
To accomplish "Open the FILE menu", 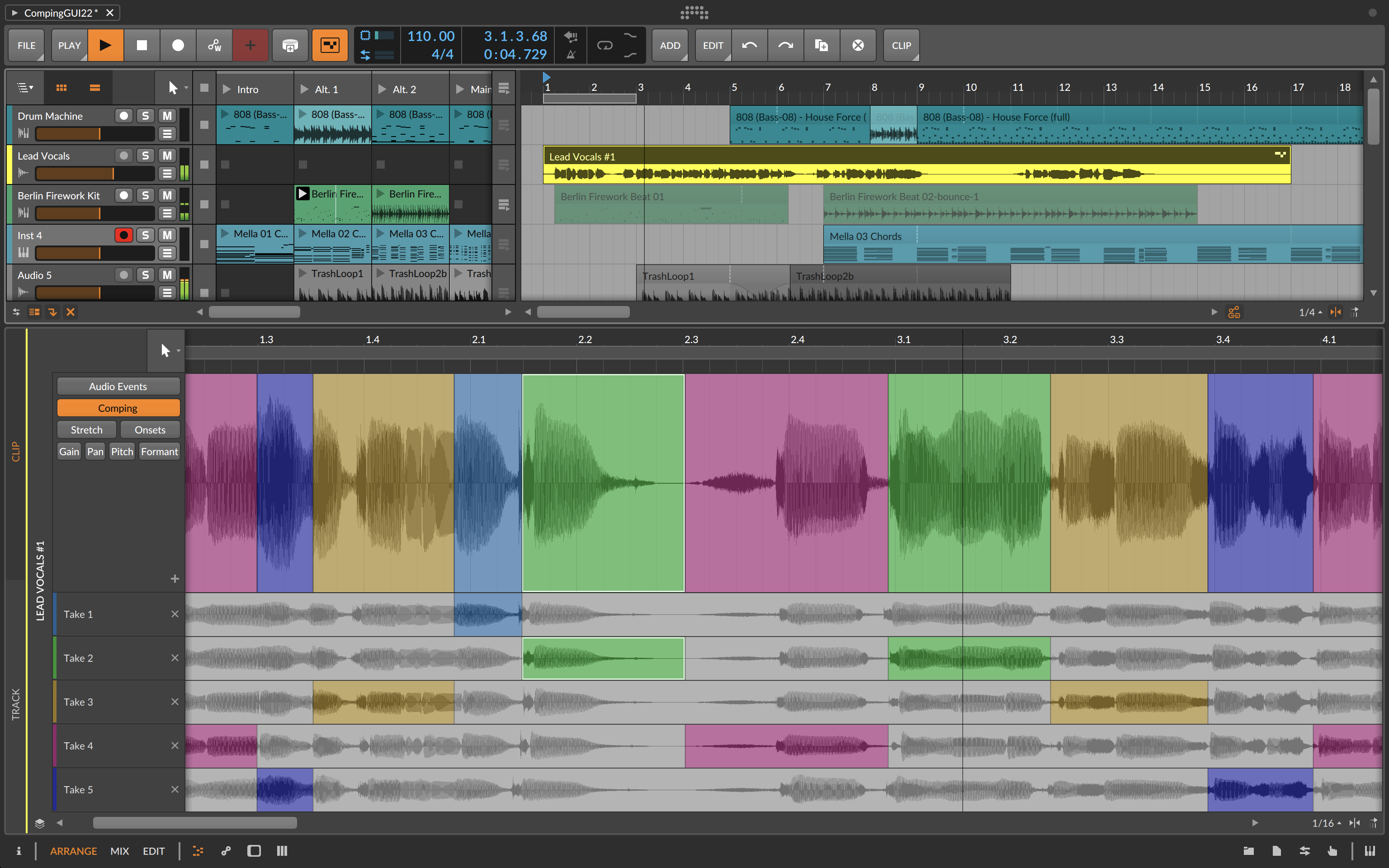I will pyautogui.click(x=26, y=45).
